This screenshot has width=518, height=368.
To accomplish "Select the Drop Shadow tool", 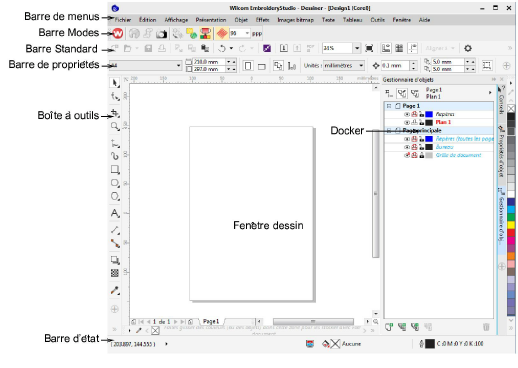I will tap(115, 260).
